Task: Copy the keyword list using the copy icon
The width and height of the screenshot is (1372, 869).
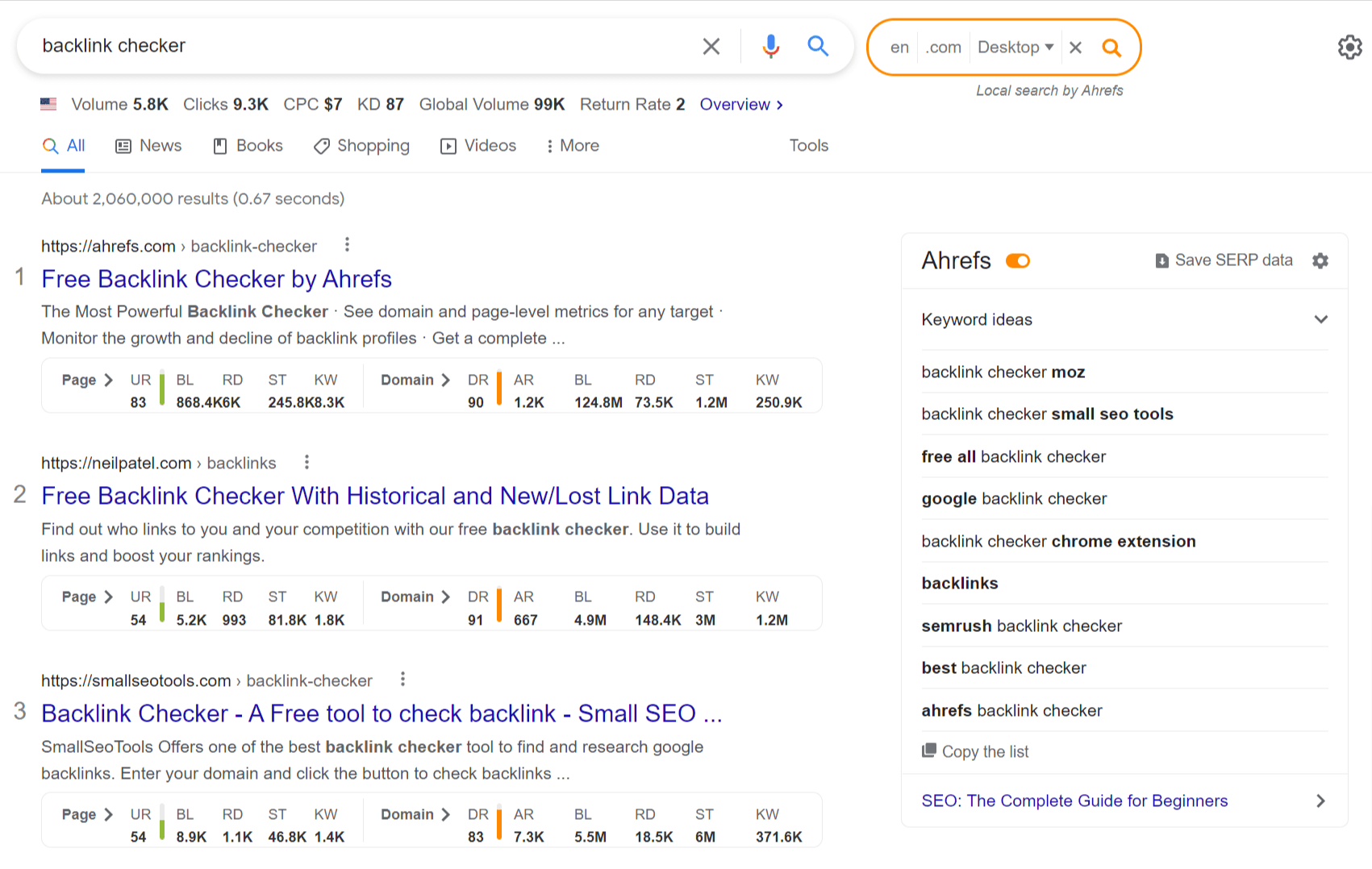Action: [x=929, y=750]
